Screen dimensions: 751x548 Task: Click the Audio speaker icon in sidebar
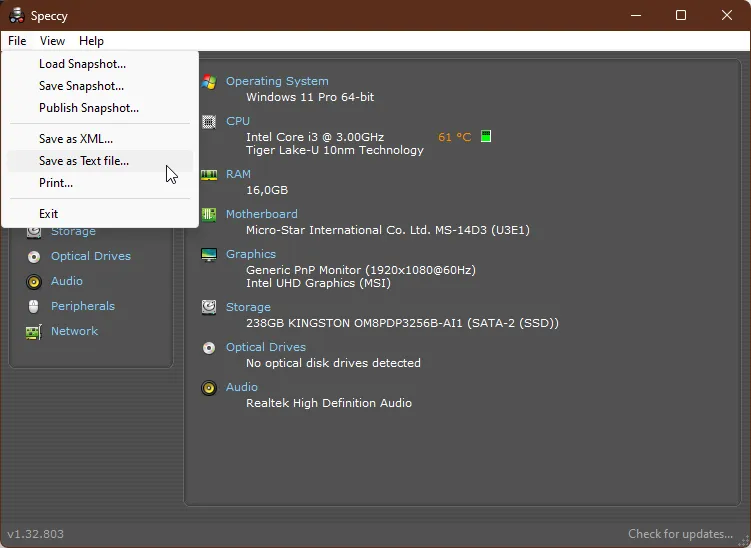(x=34, y=282)
